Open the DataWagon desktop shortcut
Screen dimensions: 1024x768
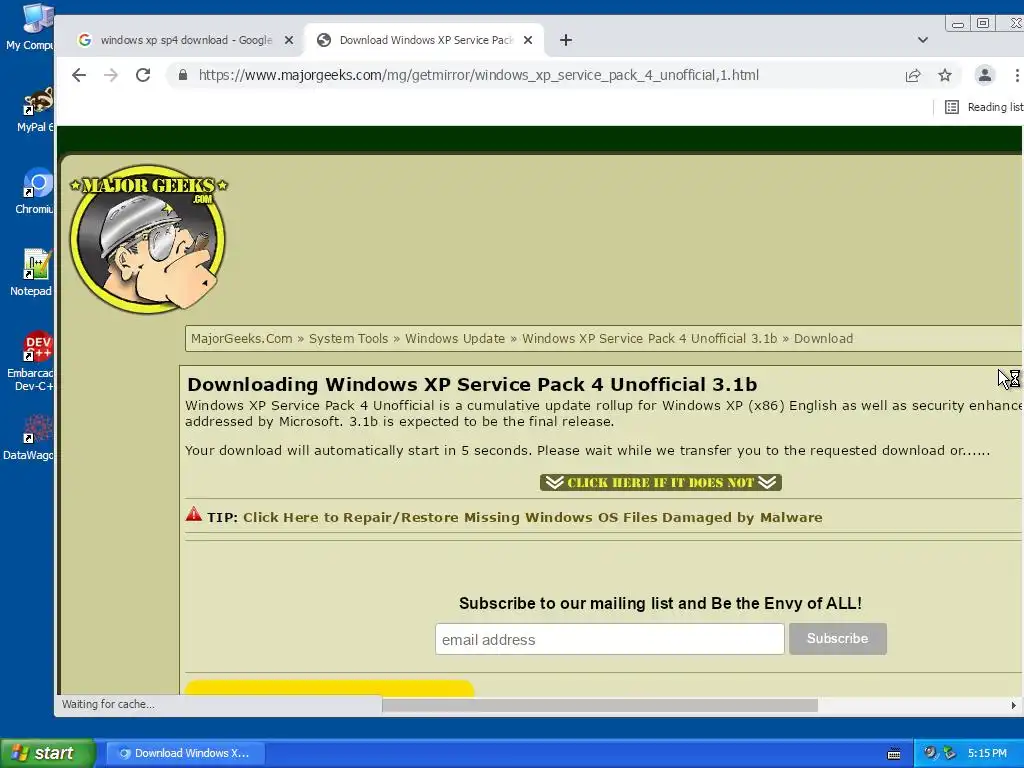[x=29, y=438]
